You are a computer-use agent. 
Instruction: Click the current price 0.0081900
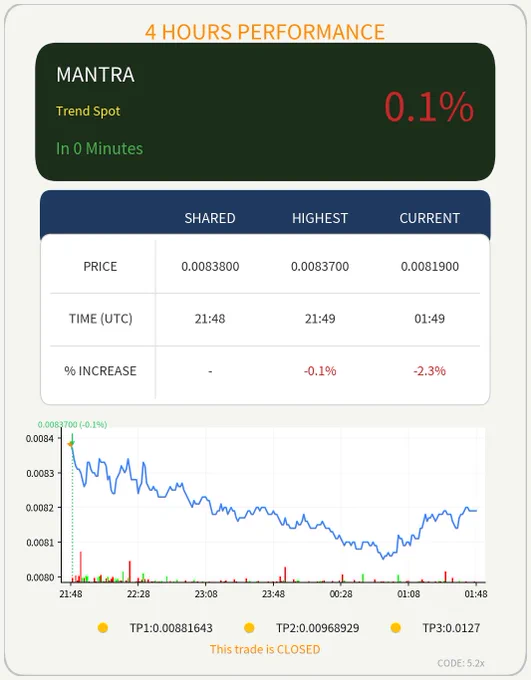[x=430, y=266]
